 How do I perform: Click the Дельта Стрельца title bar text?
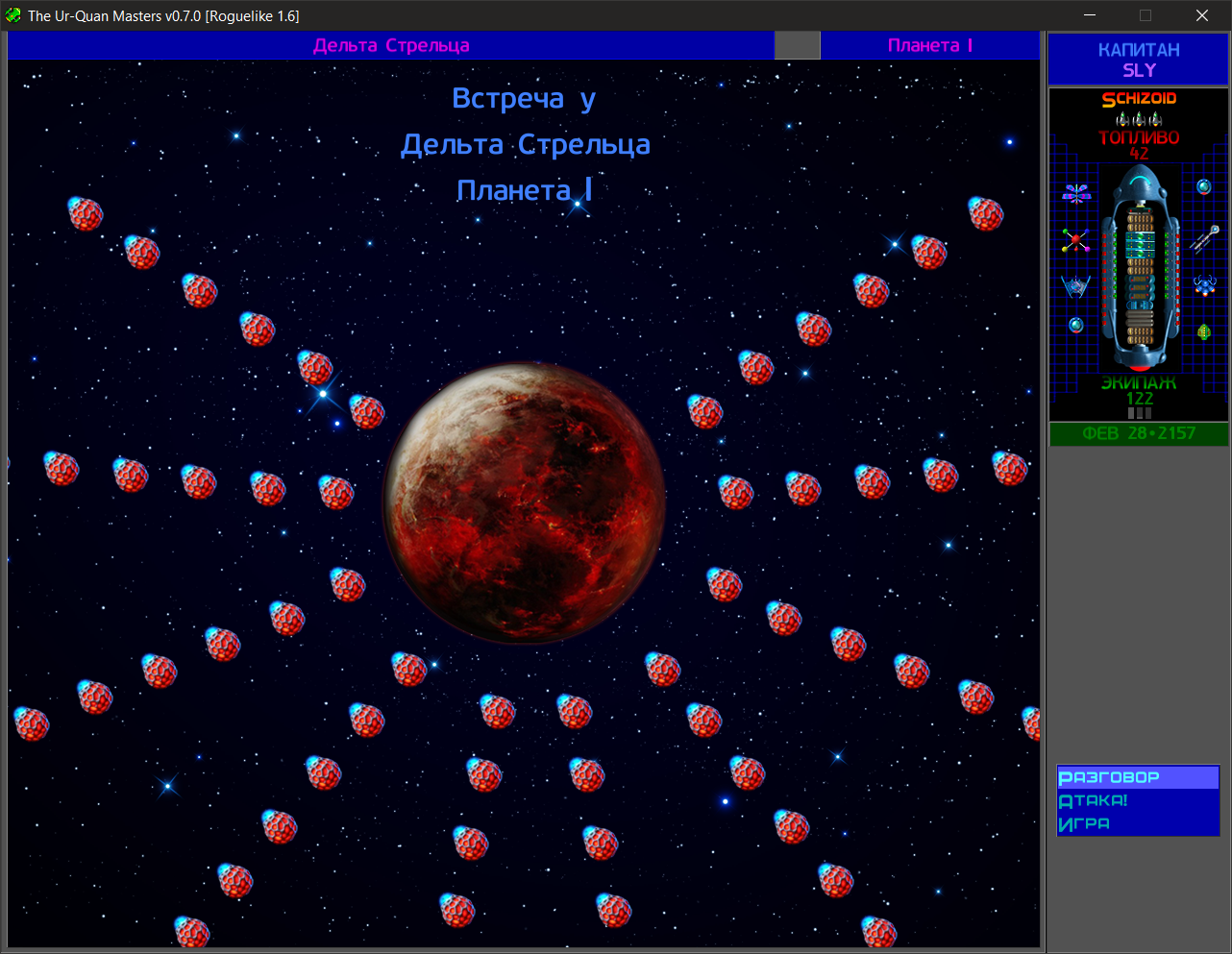391,45
